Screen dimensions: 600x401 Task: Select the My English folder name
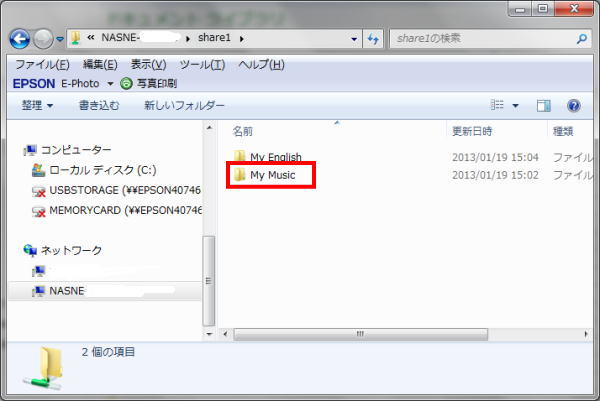276,157
